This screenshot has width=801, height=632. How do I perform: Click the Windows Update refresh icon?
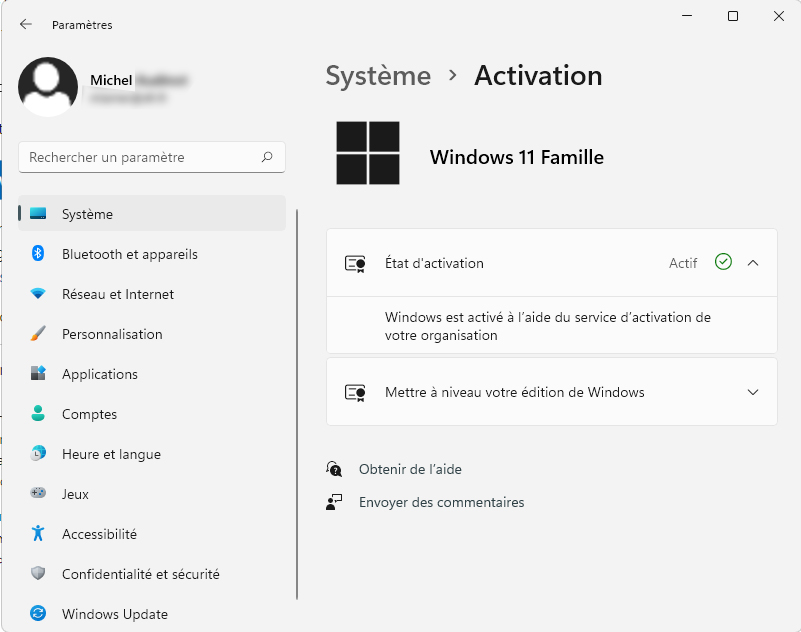coord(38,613)
